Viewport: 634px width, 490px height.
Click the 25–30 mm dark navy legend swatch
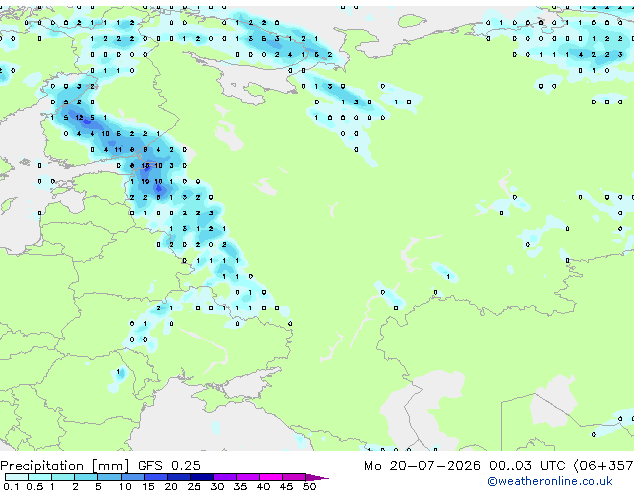202,477
